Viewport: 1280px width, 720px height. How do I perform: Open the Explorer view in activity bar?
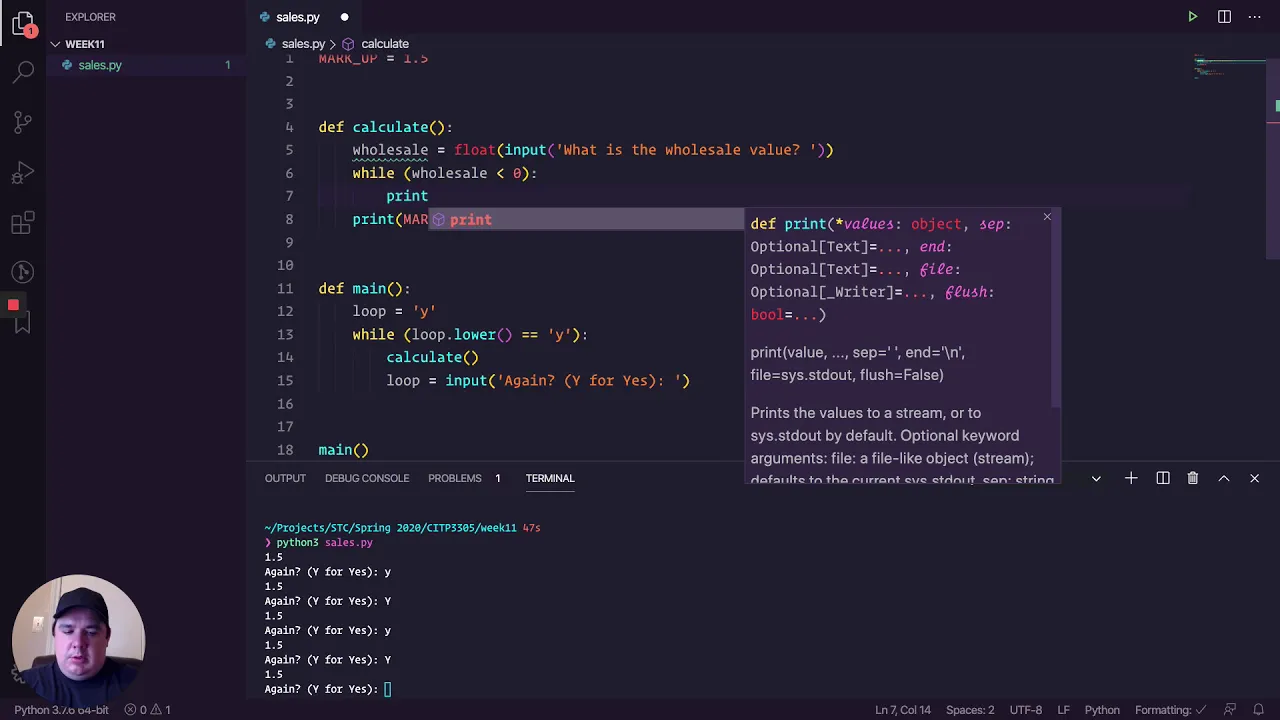click(23, 23)
